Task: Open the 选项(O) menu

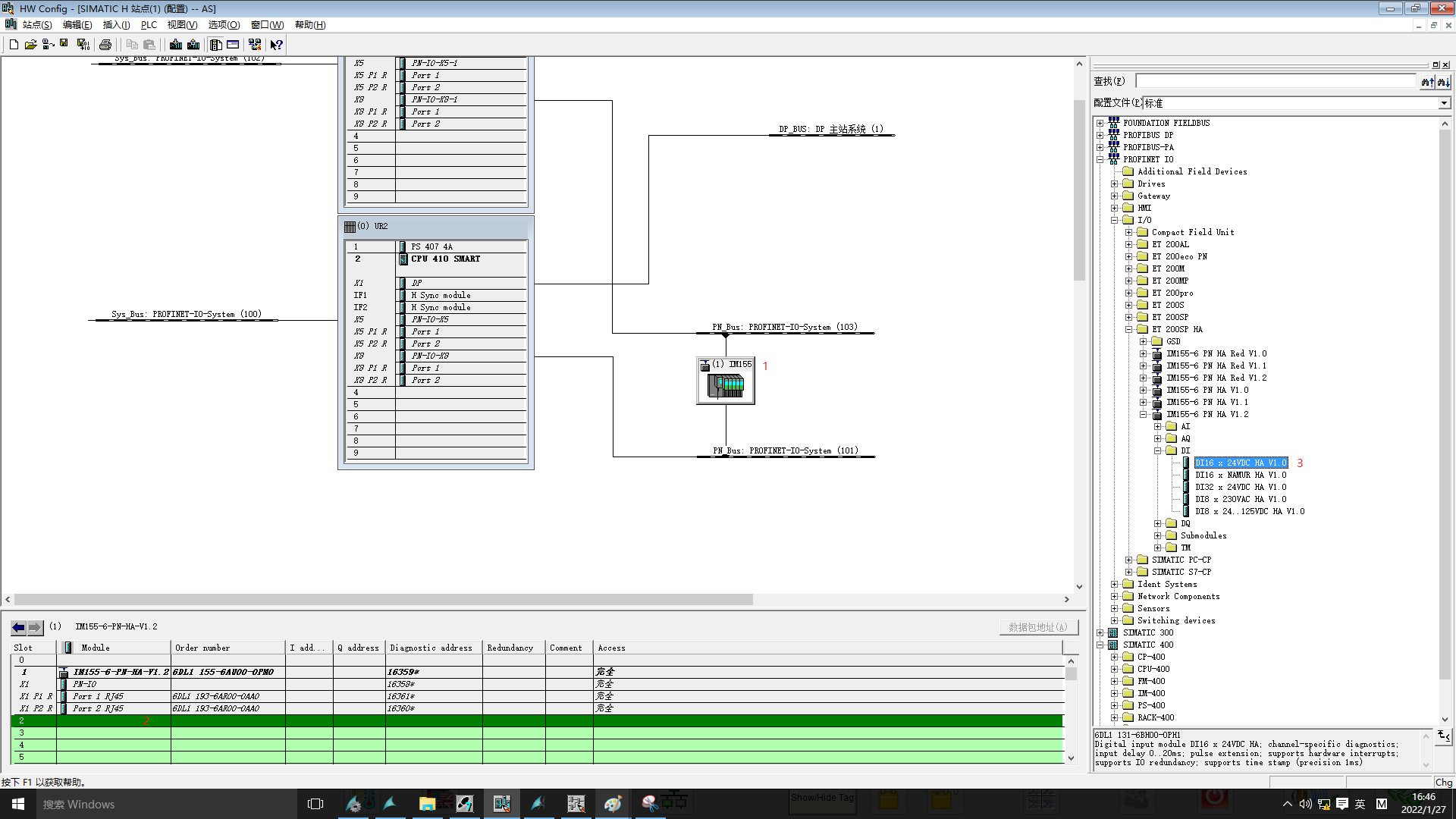Action: point(224,25)
